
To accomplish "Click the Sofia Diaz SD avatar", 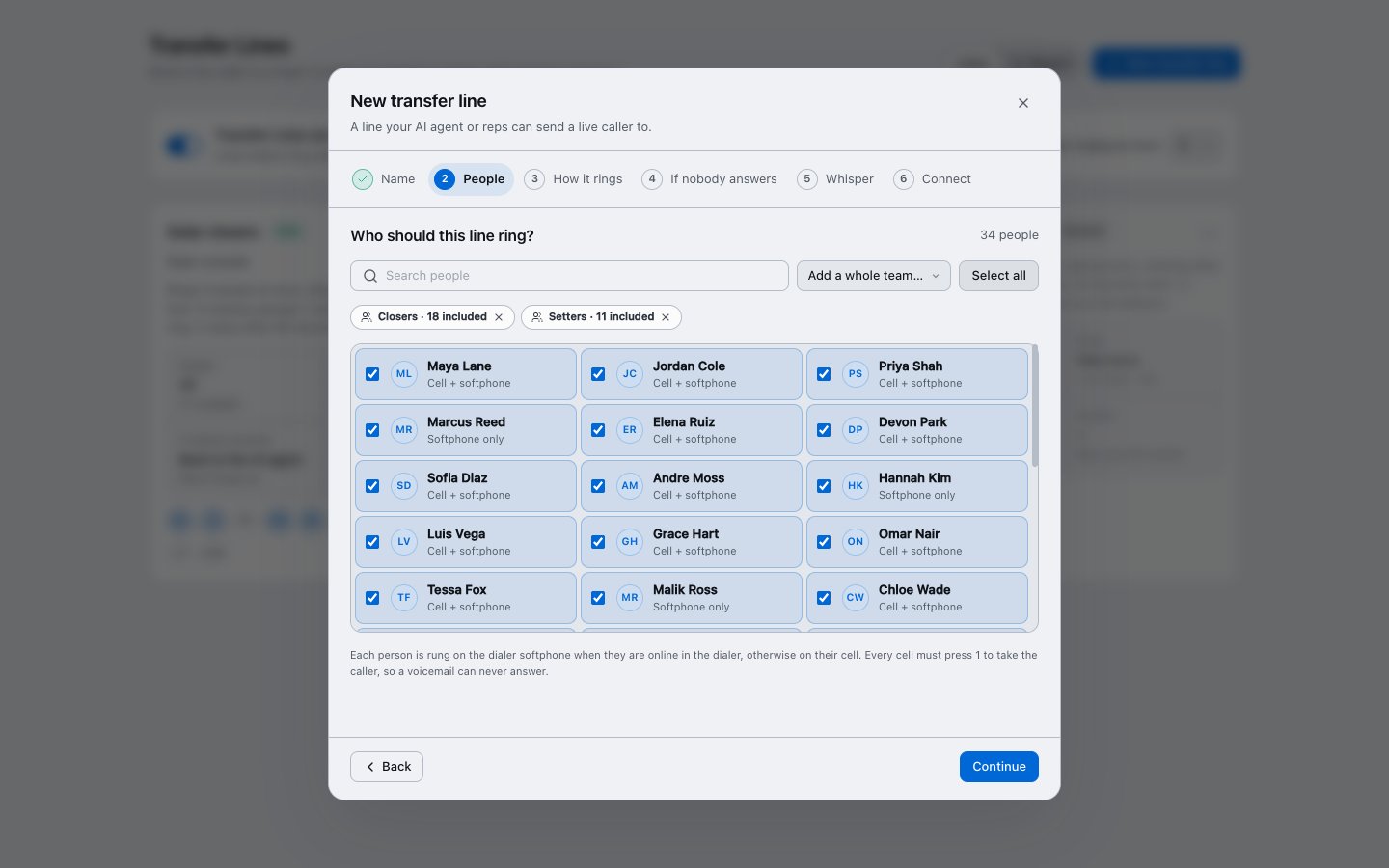I will pos(404,486).
